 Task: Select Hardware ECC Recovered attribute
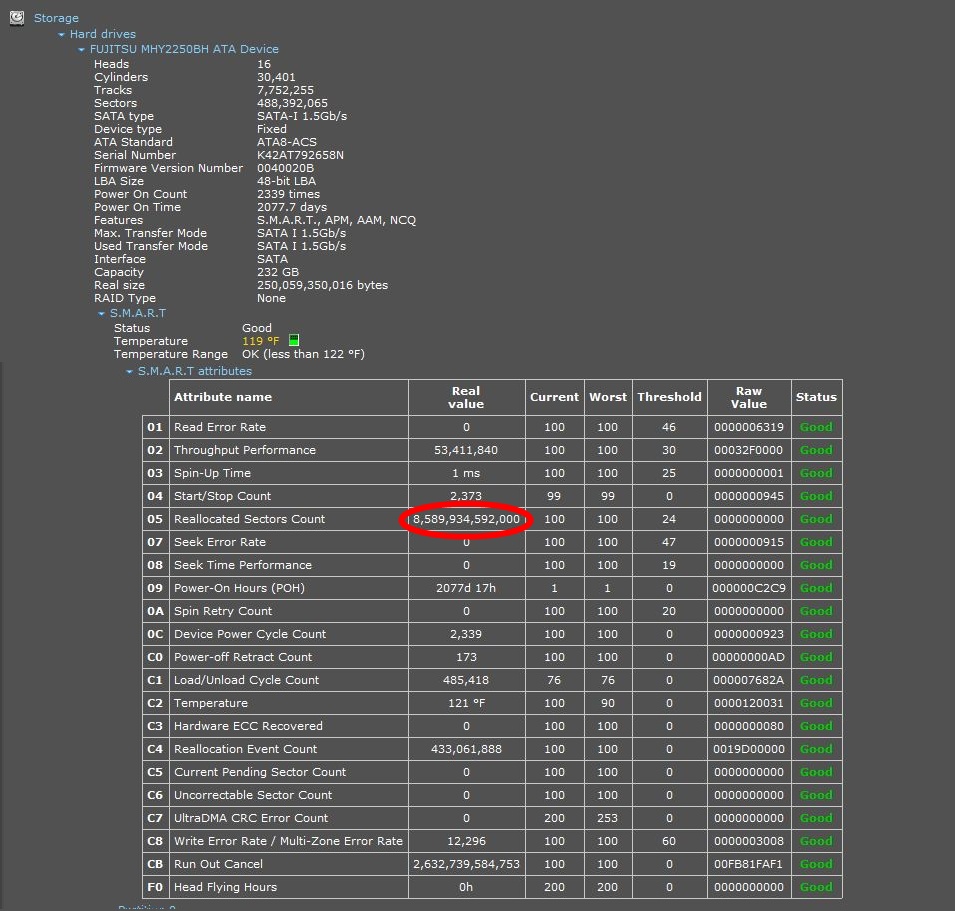pos(248,726)
